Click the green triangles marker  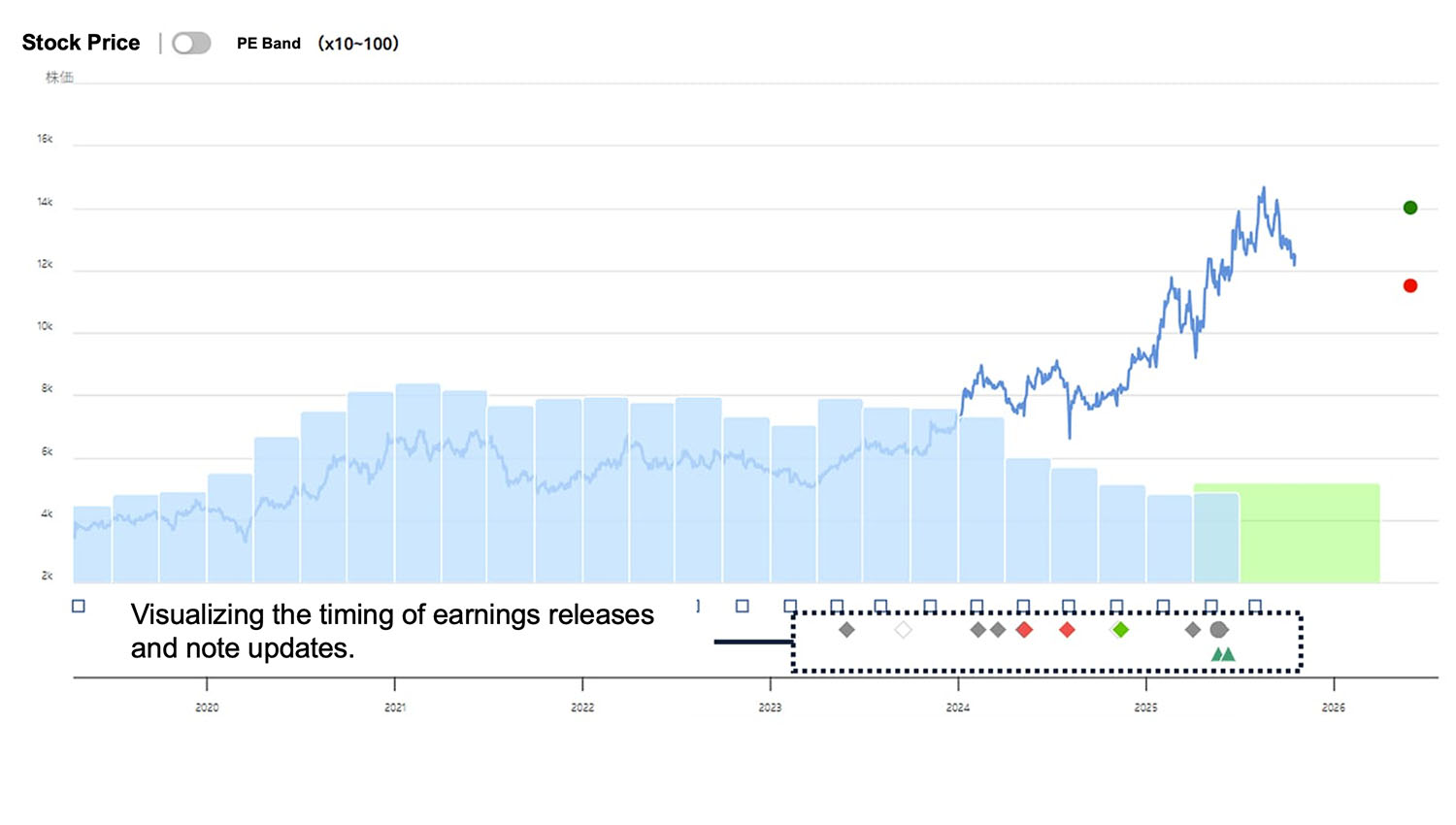[x=1223, y=655]
